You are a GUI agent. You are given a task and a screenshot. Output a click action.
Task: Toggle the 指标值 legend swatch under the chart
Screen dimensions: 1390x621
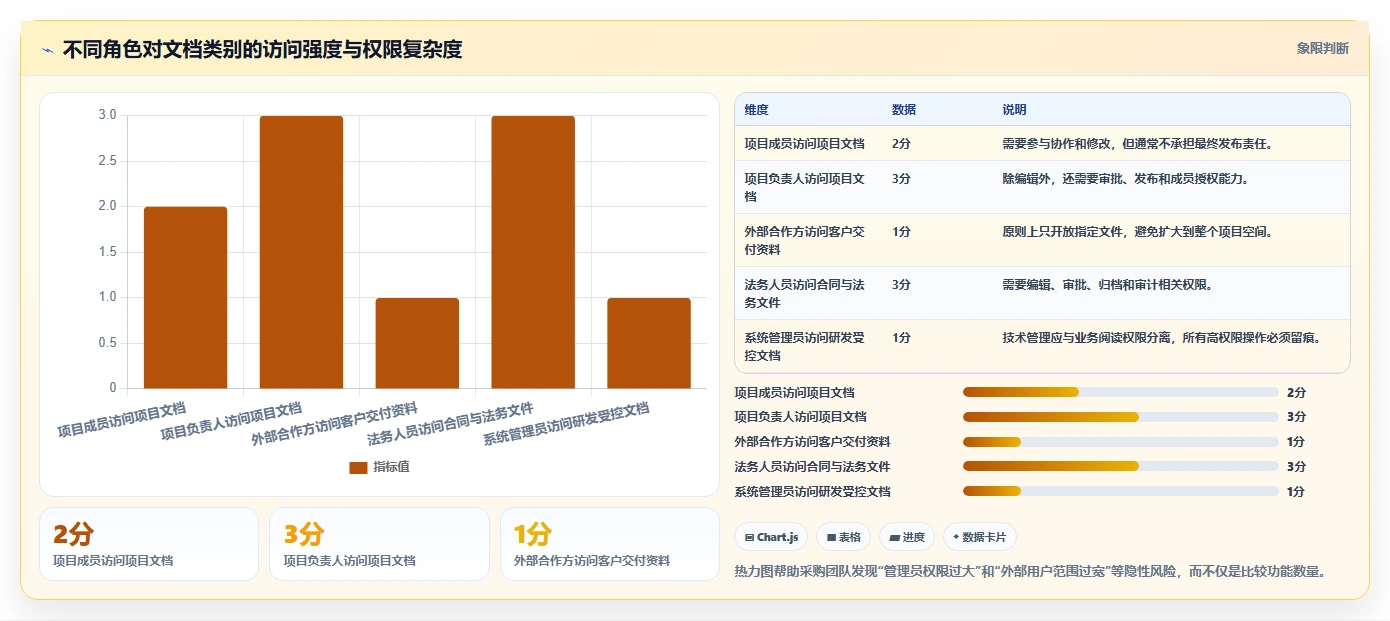tap(358, 467)
